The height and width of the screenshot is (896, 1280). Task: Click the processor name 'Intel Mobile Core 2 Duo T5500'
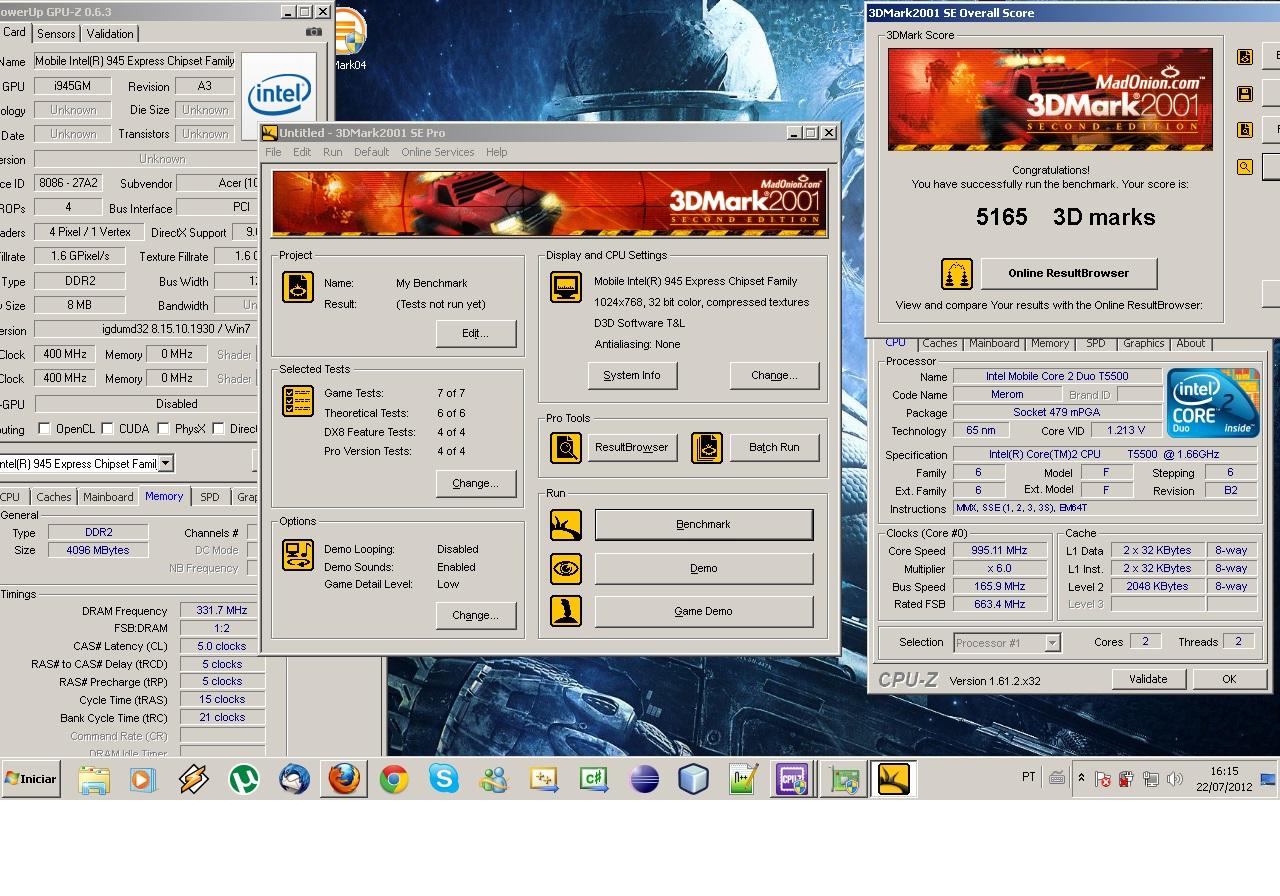pos(1057,377)
